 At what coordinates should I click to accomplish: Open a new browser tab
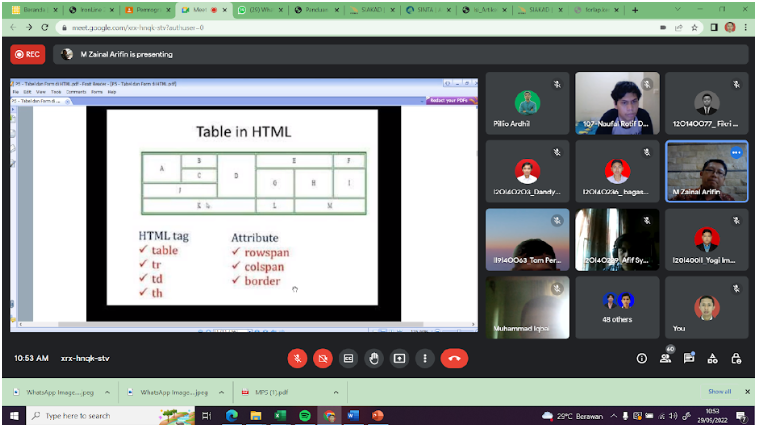click(636, 10)
